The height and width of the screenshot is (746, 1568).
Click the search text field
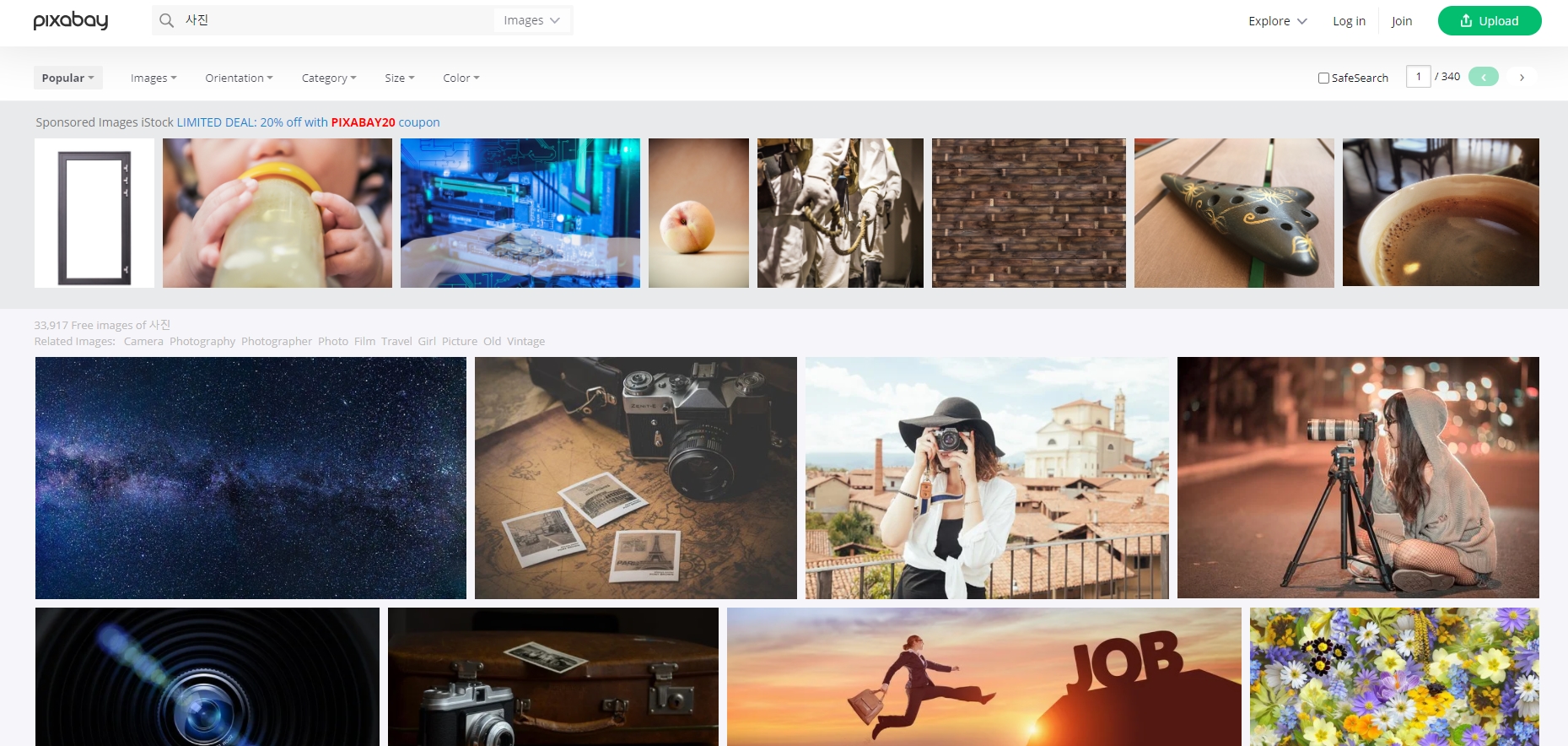(337, 20)
